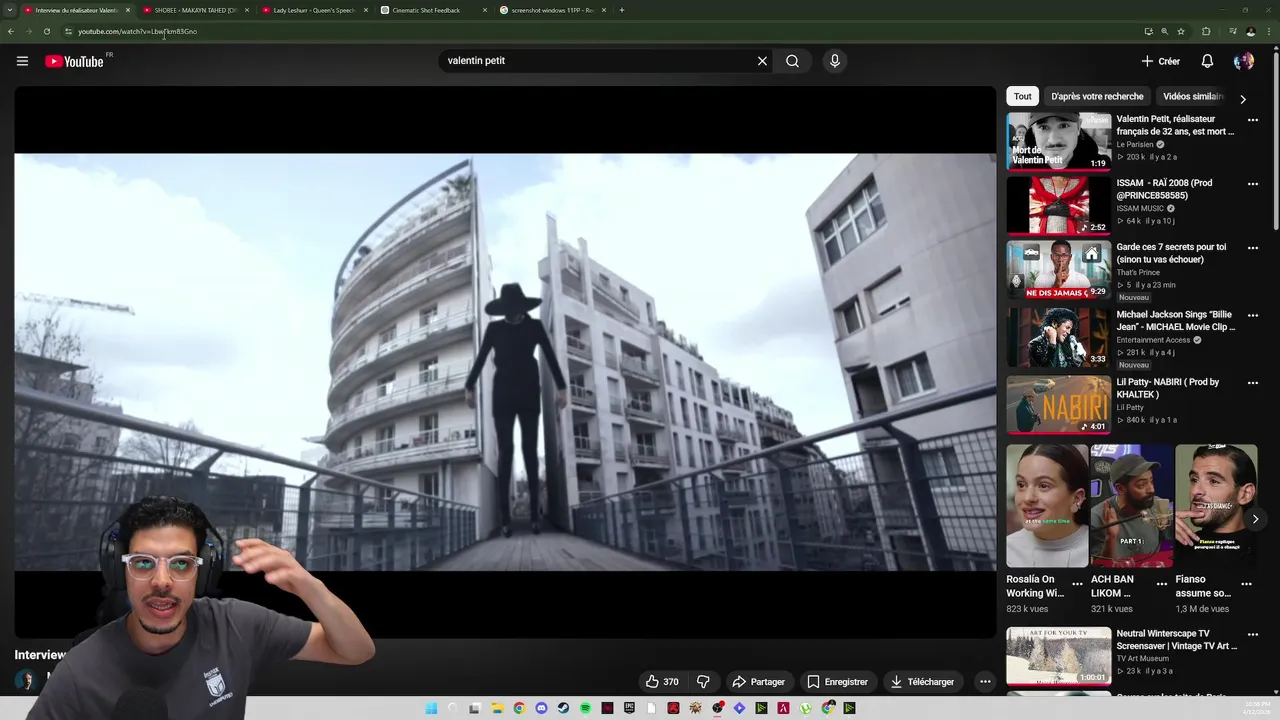Viewport: 1280px width, 720px height.
Task: Open options for Valentin Petit Le Parisien video
Action: (x=1252, y=120)
